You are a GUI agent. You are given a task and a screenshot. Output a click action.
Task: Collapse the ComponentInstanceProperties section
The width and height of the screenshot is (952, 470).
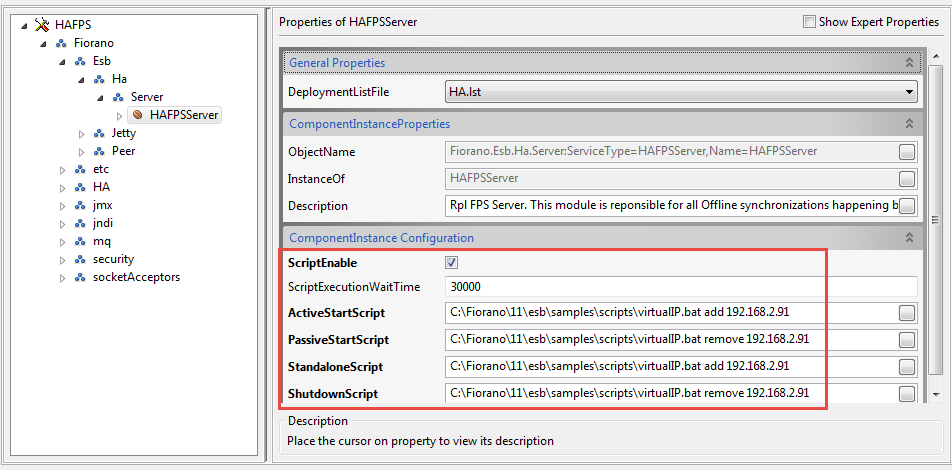(x=909, y=124)
